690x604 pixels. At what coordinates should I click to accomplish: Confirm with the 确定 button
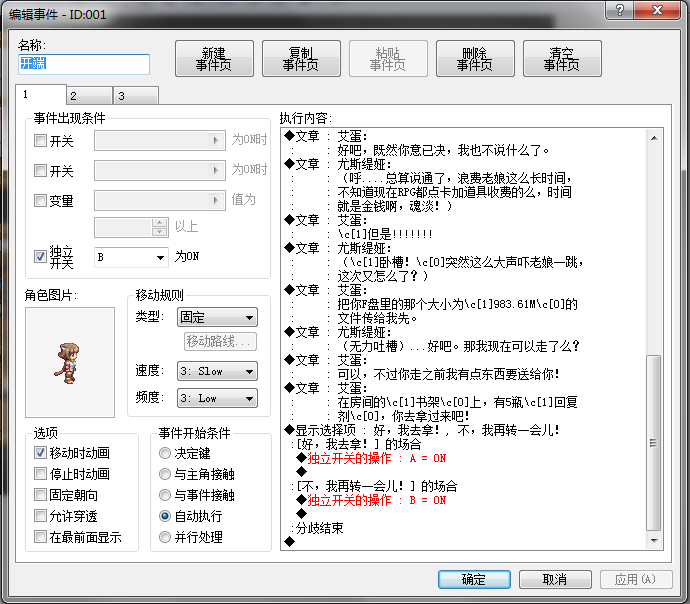coord(474,579)
